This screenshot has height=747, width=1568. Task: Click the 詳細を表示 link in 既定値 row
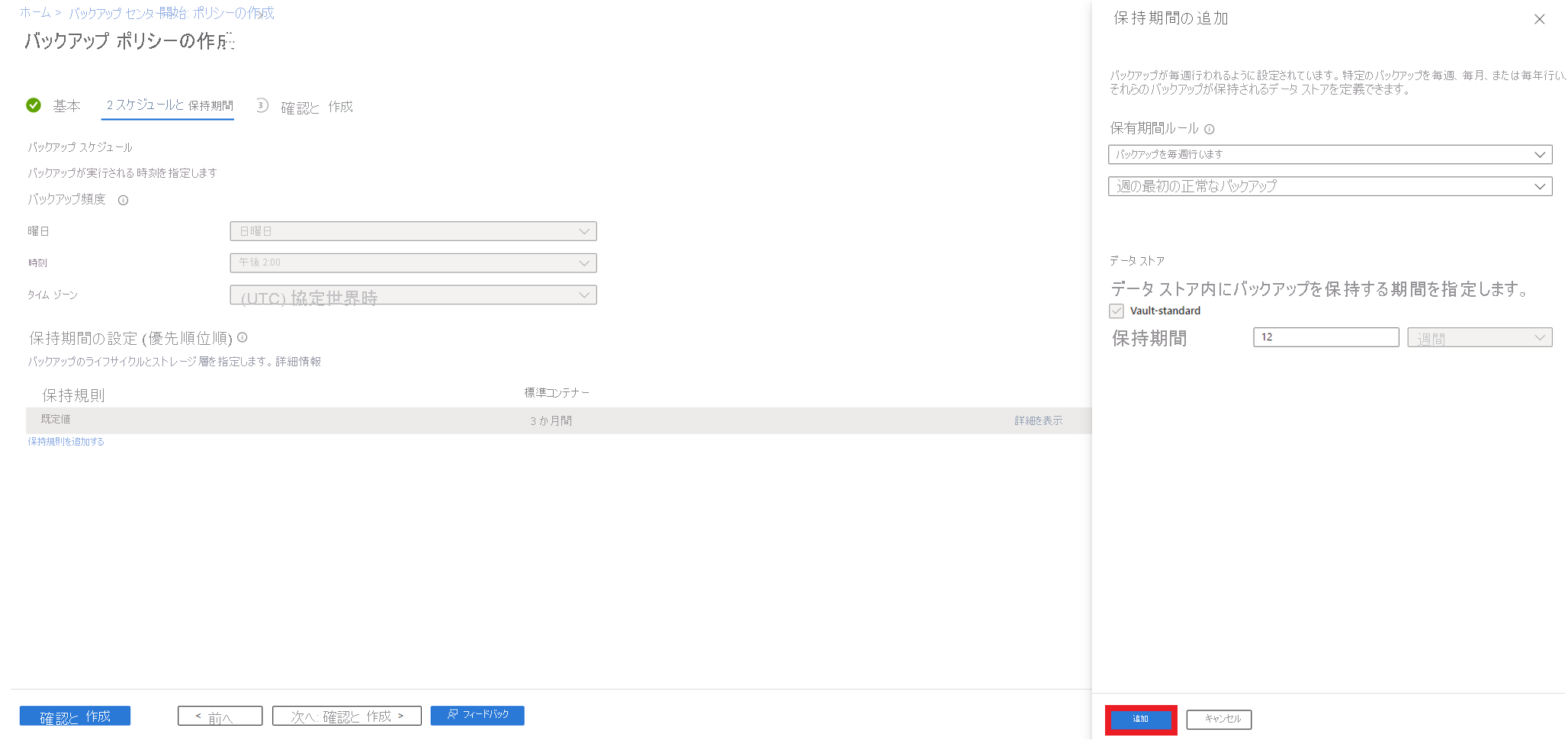click(x=1038, y=421)
